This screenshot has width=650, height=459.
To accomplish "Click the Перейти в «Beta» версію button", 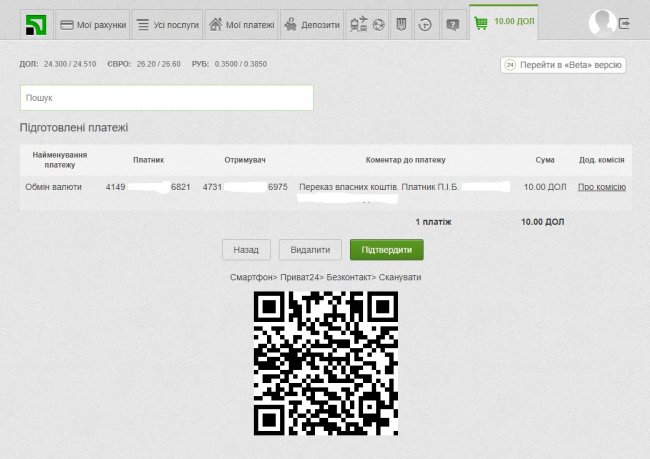I will point(563,65).
